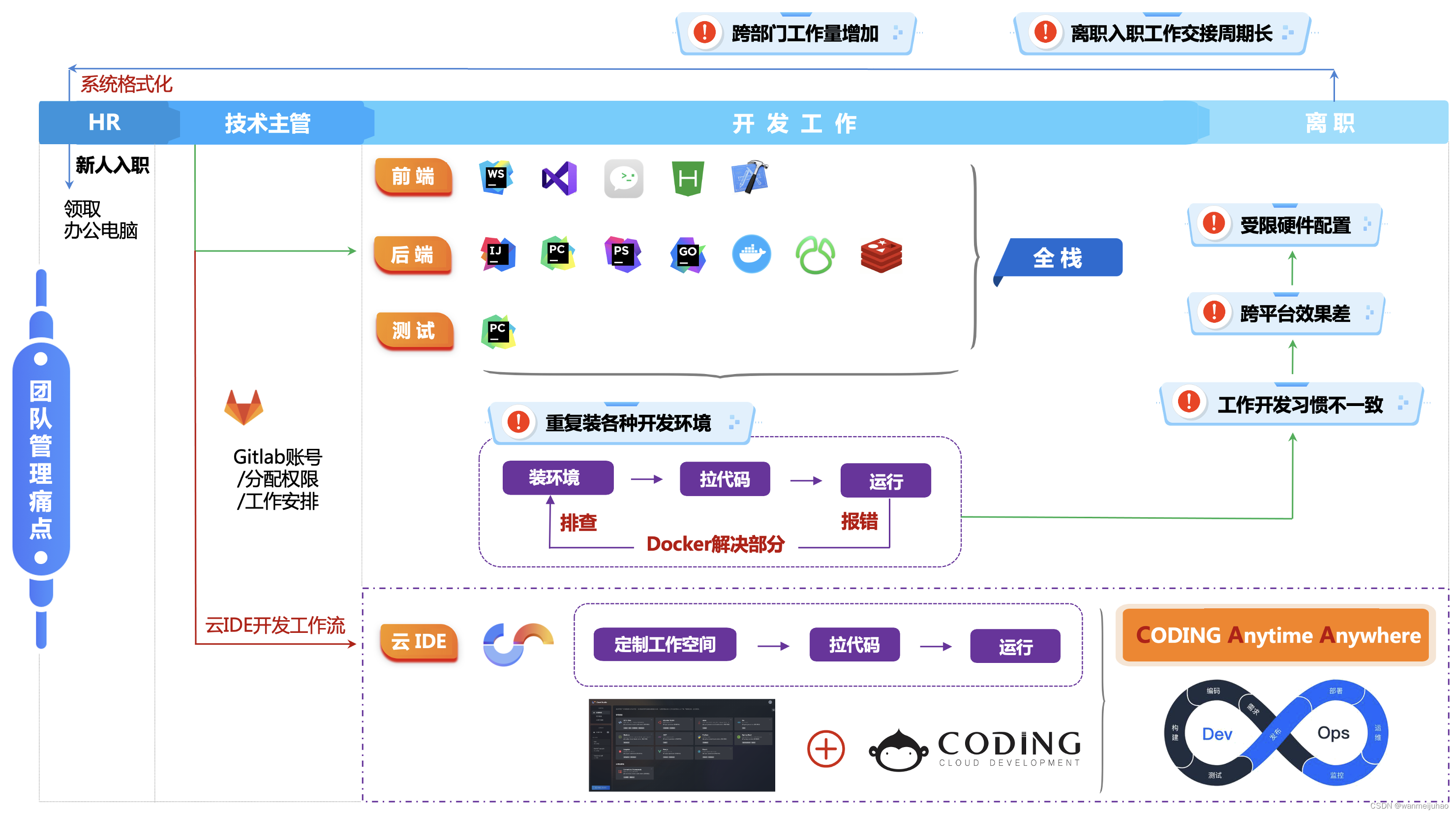Click the Docker whale icon

pos(751,254)
